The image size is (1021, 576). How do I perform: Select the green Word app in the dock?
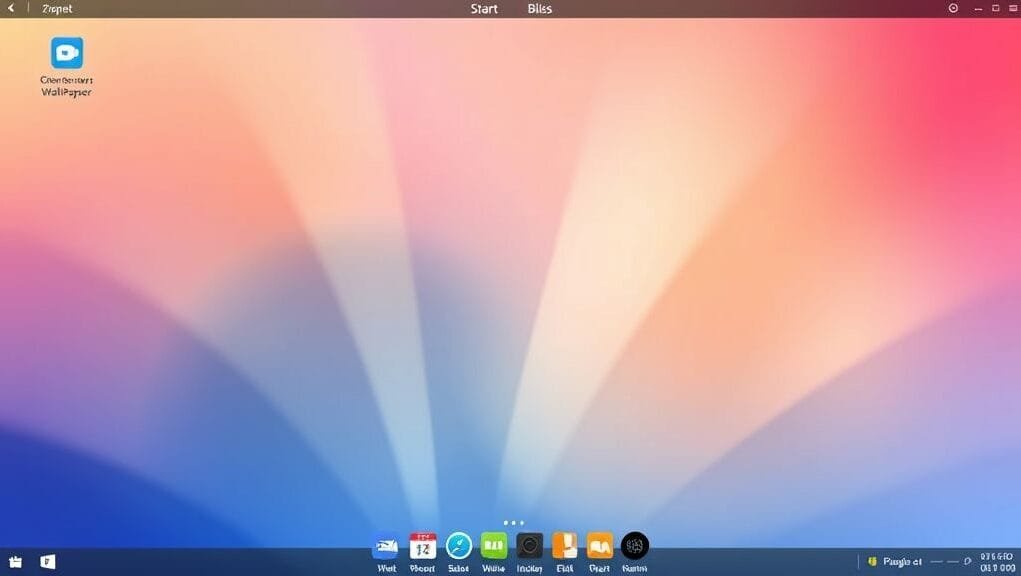(493, 548)
